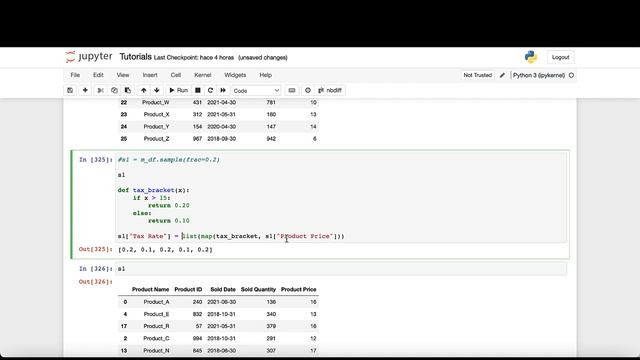This screenshot has width=640, height=360.
Task: Click the pencil edit mode indicator
Action: pyautogui.click(x=502, y=75)
